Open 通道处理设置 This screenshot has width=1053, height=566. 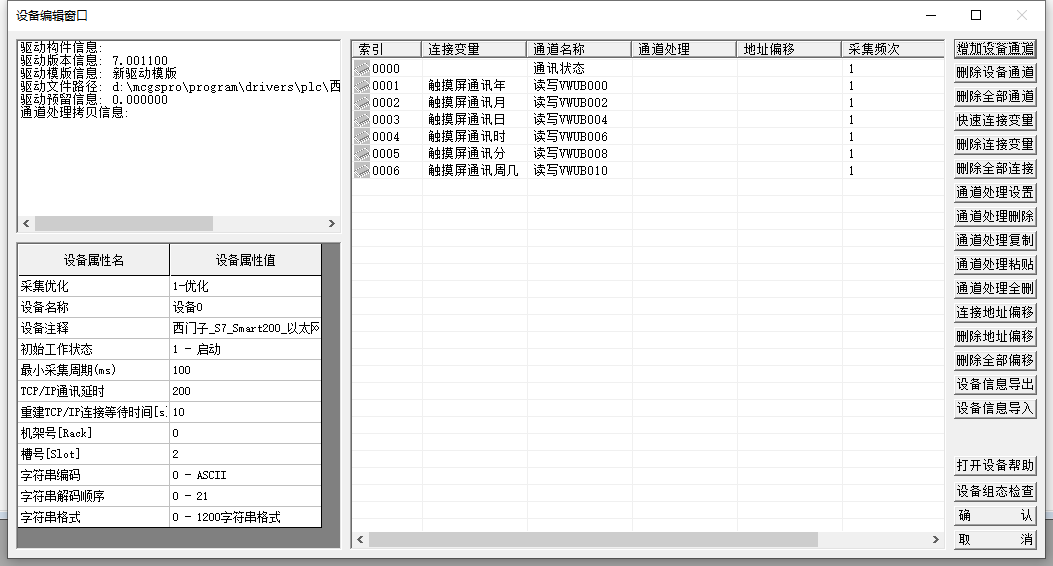(995, 193)
